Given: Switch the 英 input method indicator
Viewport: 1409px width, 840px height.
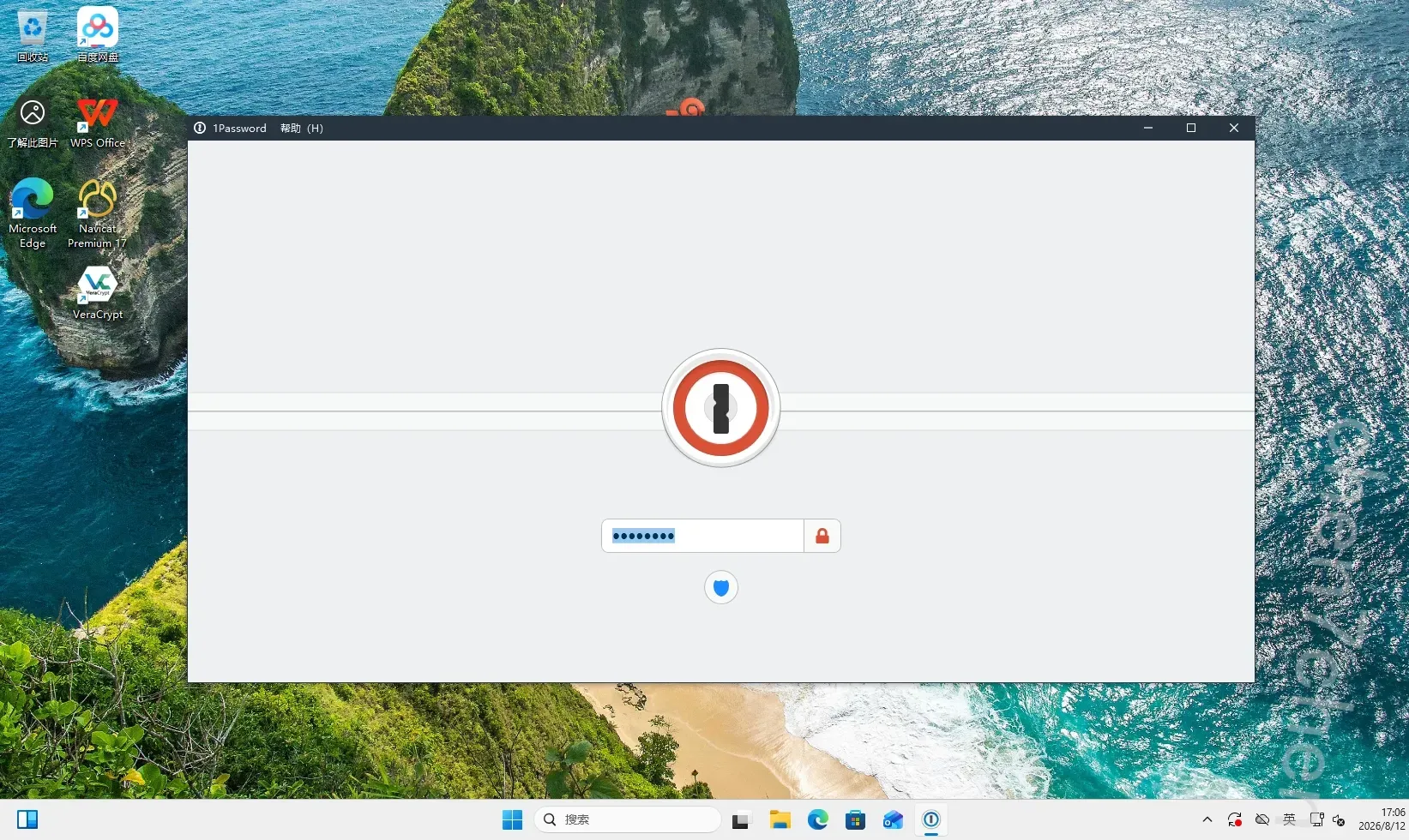Looking at the screenshot, I should tap(1289, 819).
